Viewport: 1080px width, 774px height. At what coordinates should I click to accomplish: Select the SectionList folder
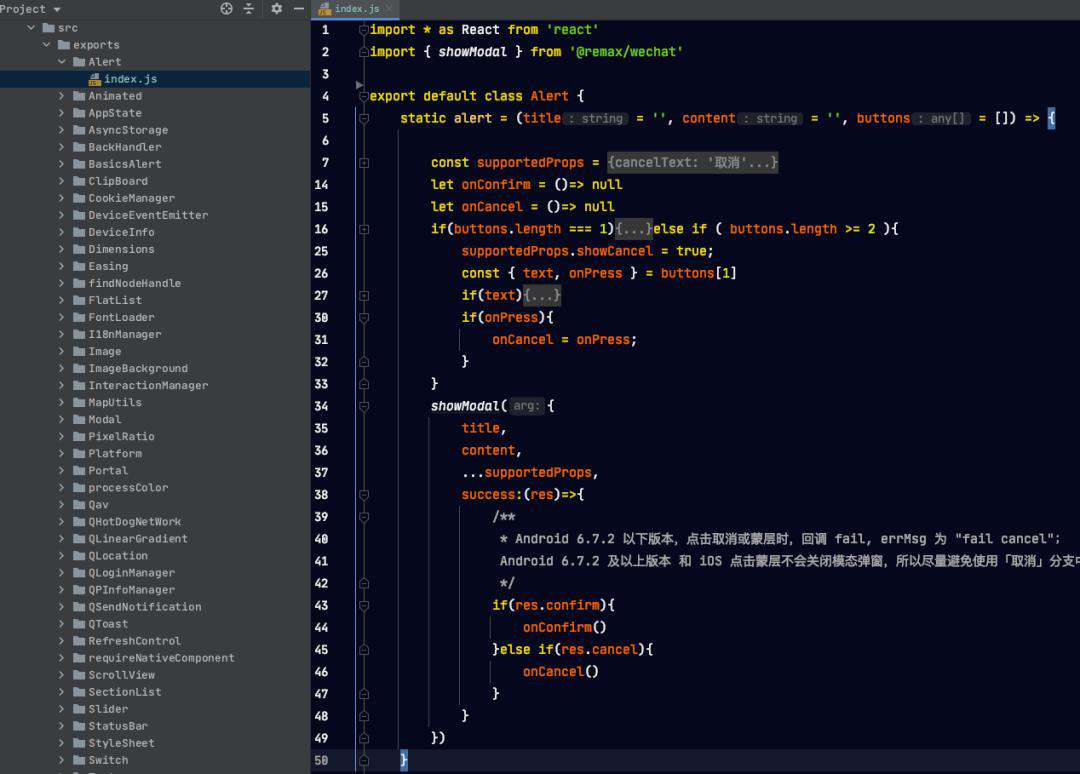point(125,692)
